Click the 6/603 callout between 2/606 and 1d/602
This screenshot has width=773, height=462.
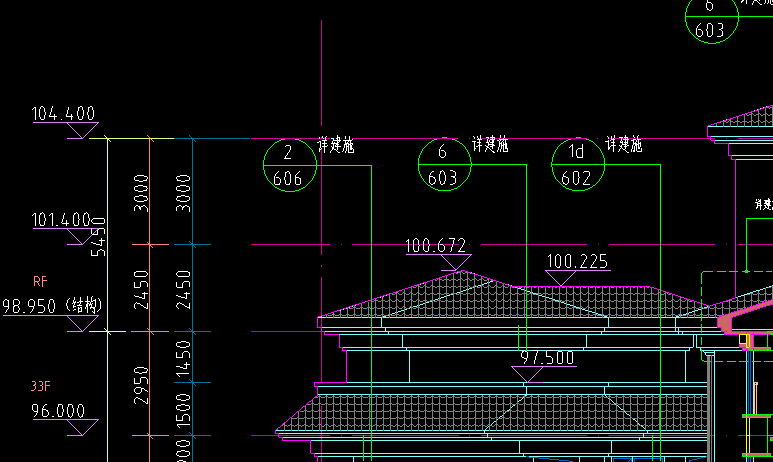445,164
